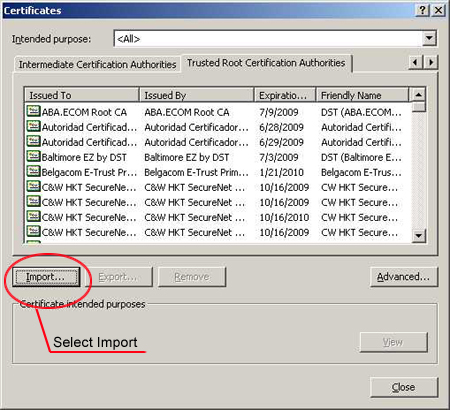Click the list scrollbar up arrow
Viewport: 450px width, 410px height.
tap(418, 95)
